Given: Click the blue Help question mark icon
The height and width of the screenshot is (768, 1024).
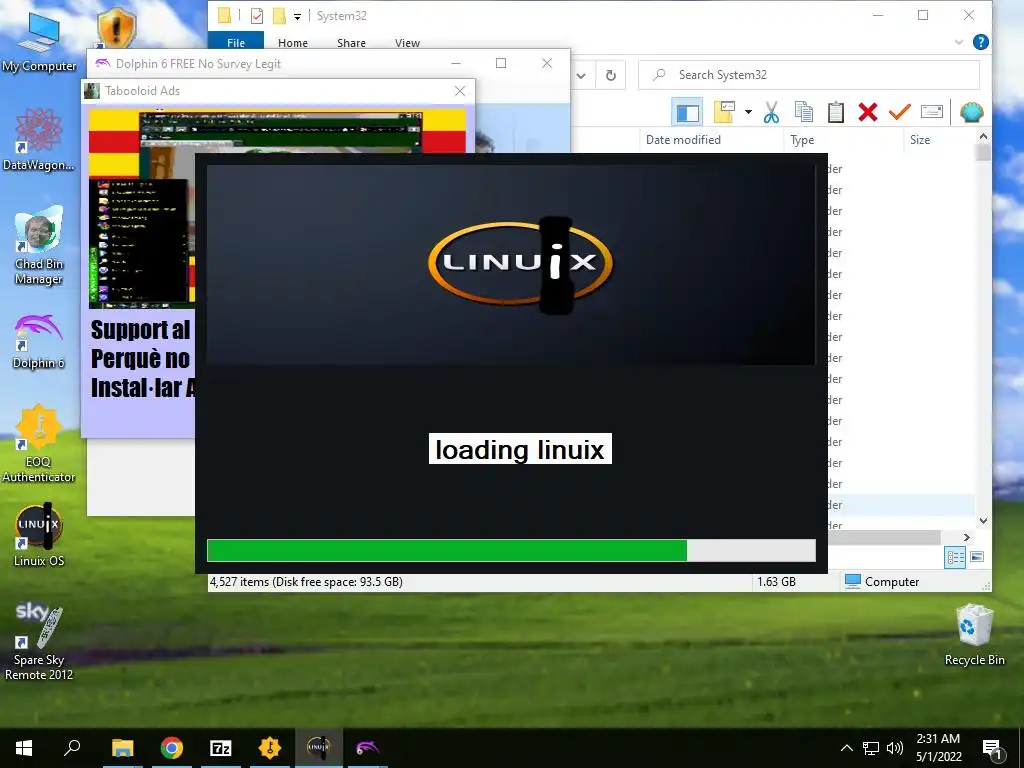Looking at the screenshot, I should tap(980, 42).
